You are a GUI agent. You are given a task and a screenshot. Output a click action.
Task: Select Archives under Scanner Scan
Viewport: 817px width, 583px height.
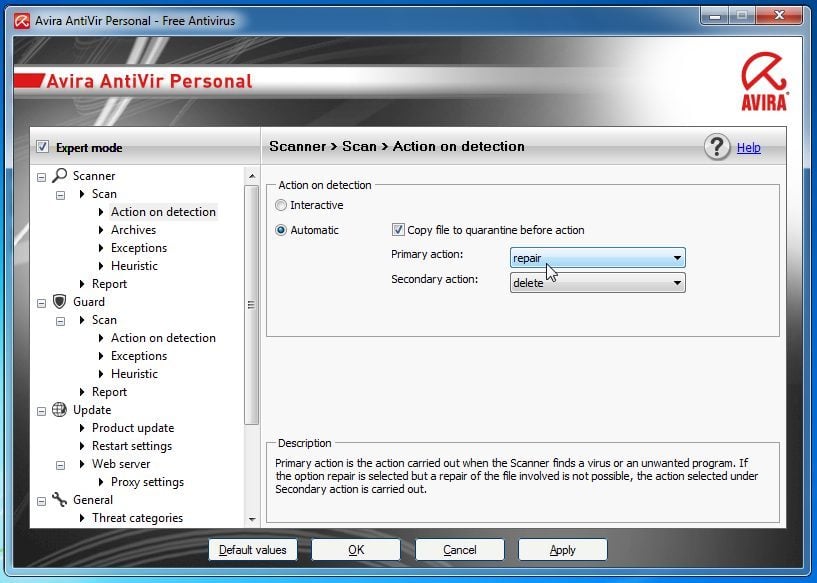[133, 230]
